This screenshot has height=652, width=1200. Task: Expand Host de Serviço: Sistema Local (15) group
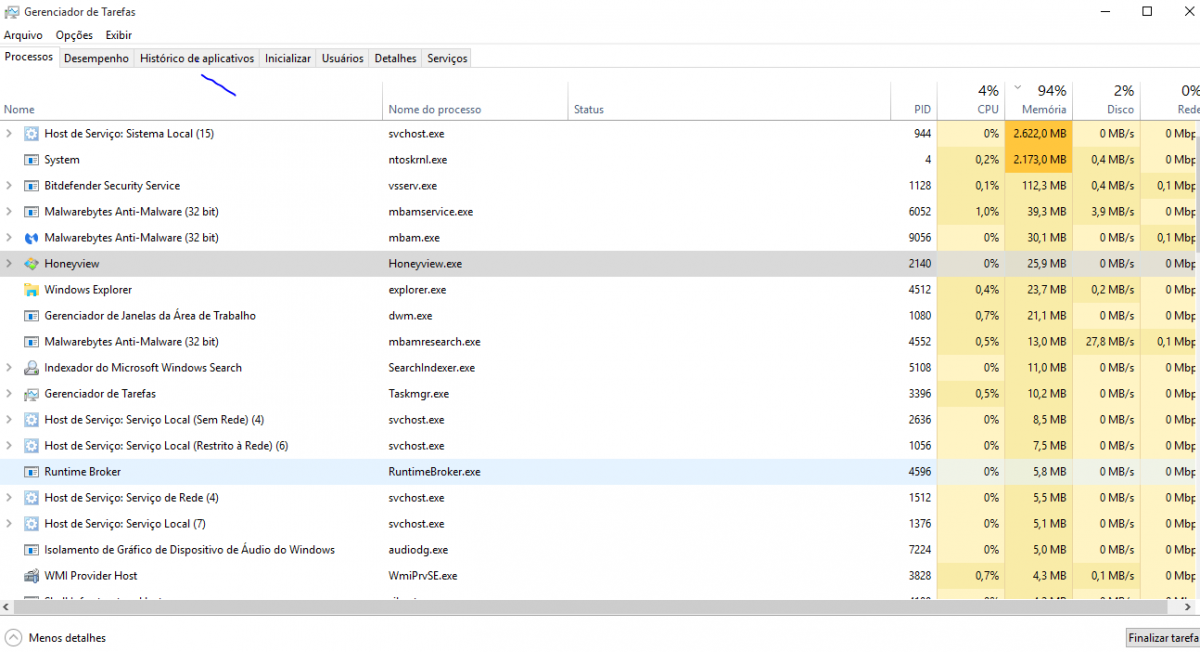point(9,134)
